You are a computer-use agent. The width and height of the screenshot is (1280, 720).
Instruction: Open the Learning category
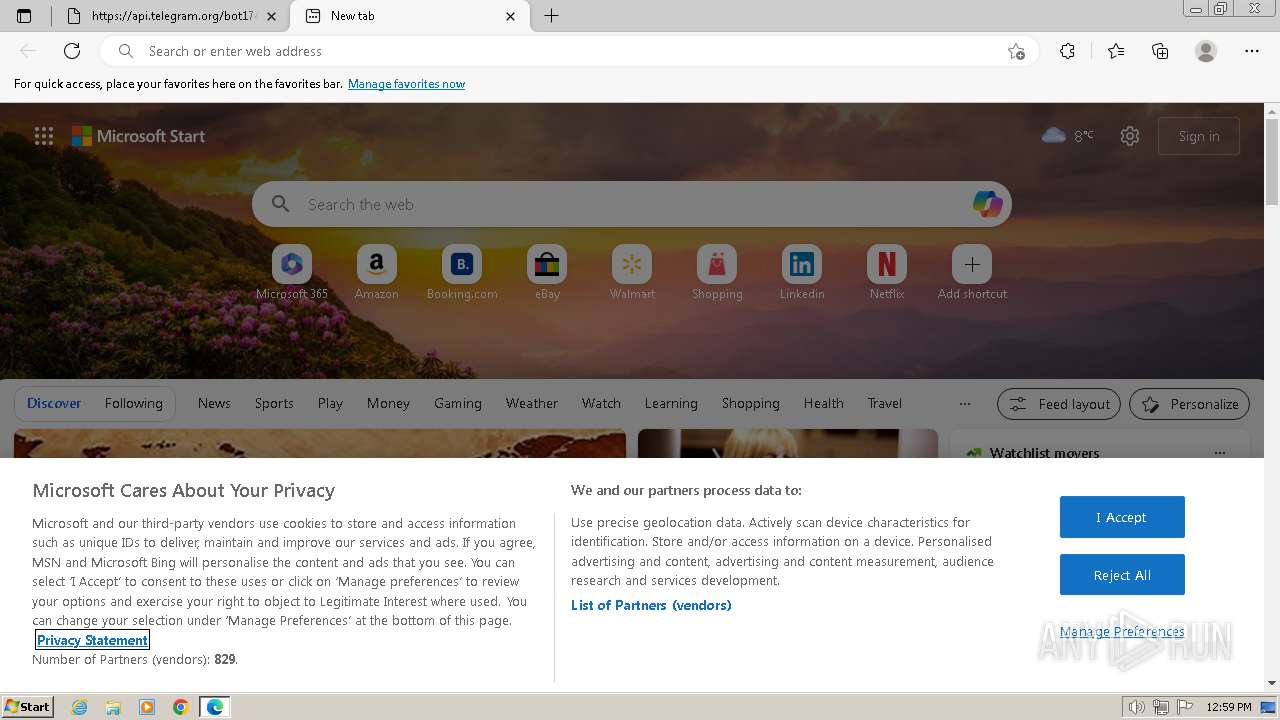click(671, 403)
